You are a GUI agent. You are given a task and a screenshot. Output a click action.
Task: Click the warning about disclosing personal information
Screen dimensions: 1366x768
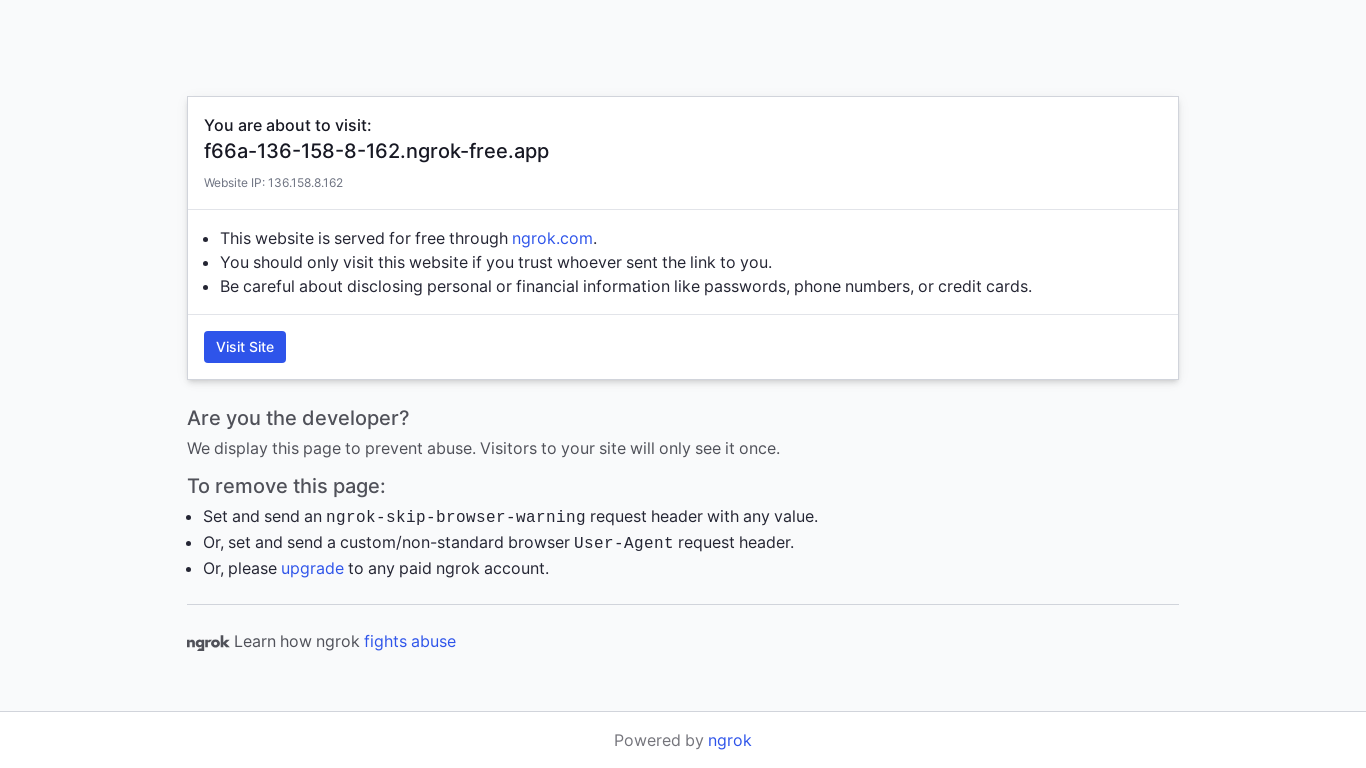(626, 286)
